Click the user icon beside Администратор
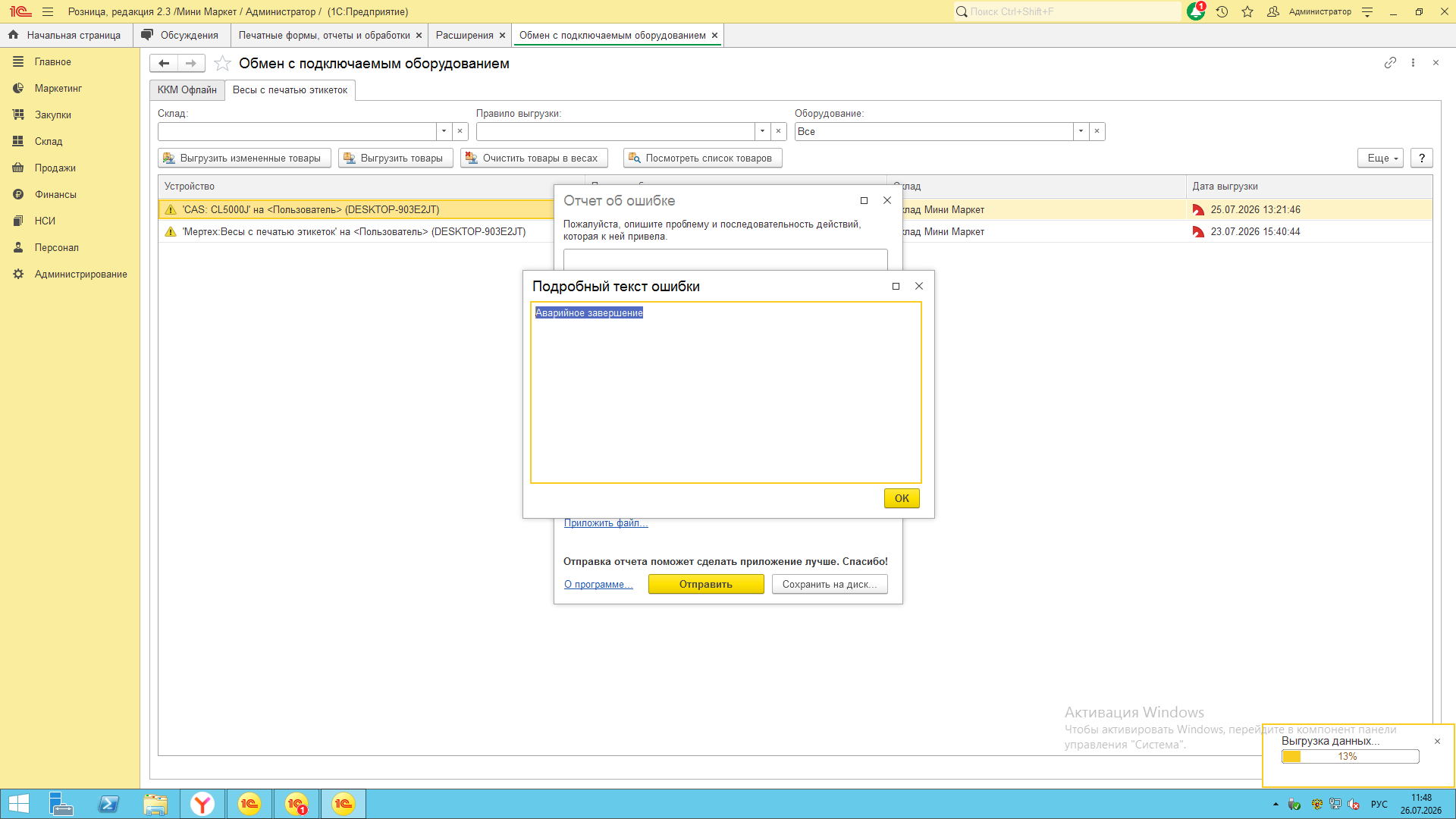1456x819 pixels. [1273, 12]
